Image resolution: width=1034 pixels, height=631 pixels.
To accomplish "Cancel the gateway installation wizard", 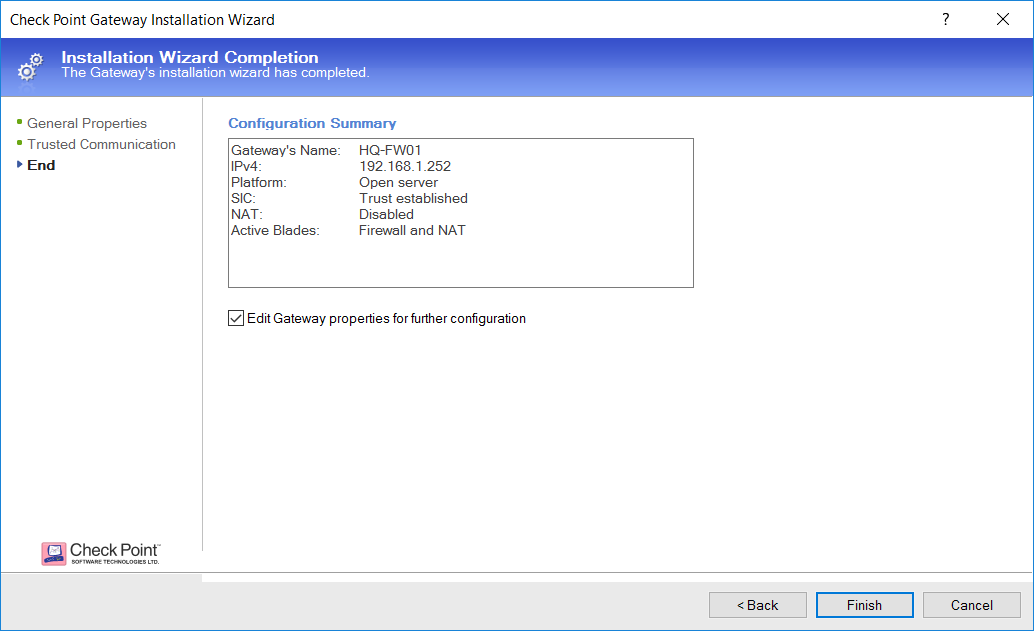I will coord(971,605).
